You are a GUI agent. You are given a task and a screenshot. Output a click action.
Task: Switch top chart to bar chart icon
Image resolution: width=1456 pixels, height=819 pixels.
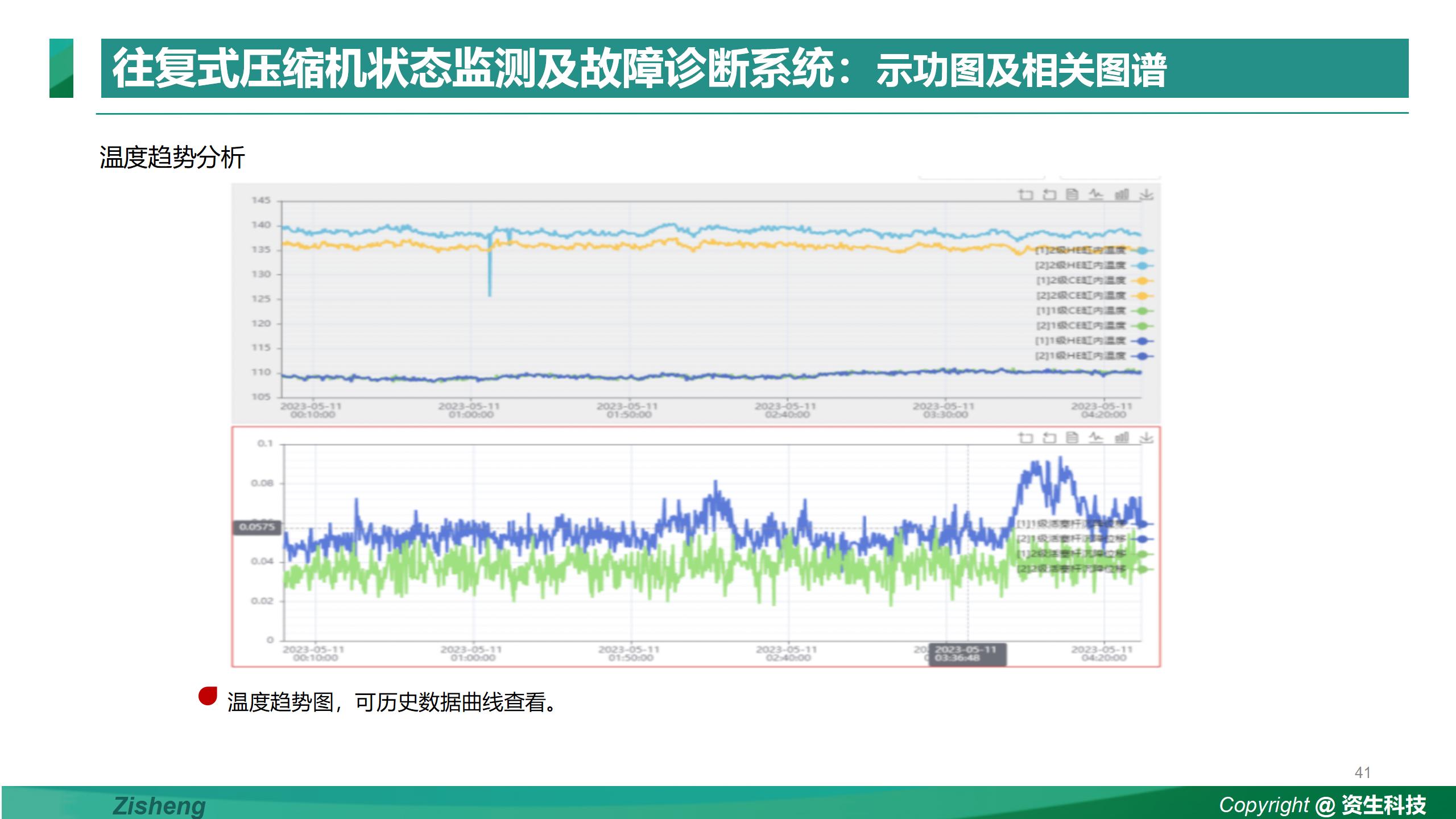(x=1121, y=195)
